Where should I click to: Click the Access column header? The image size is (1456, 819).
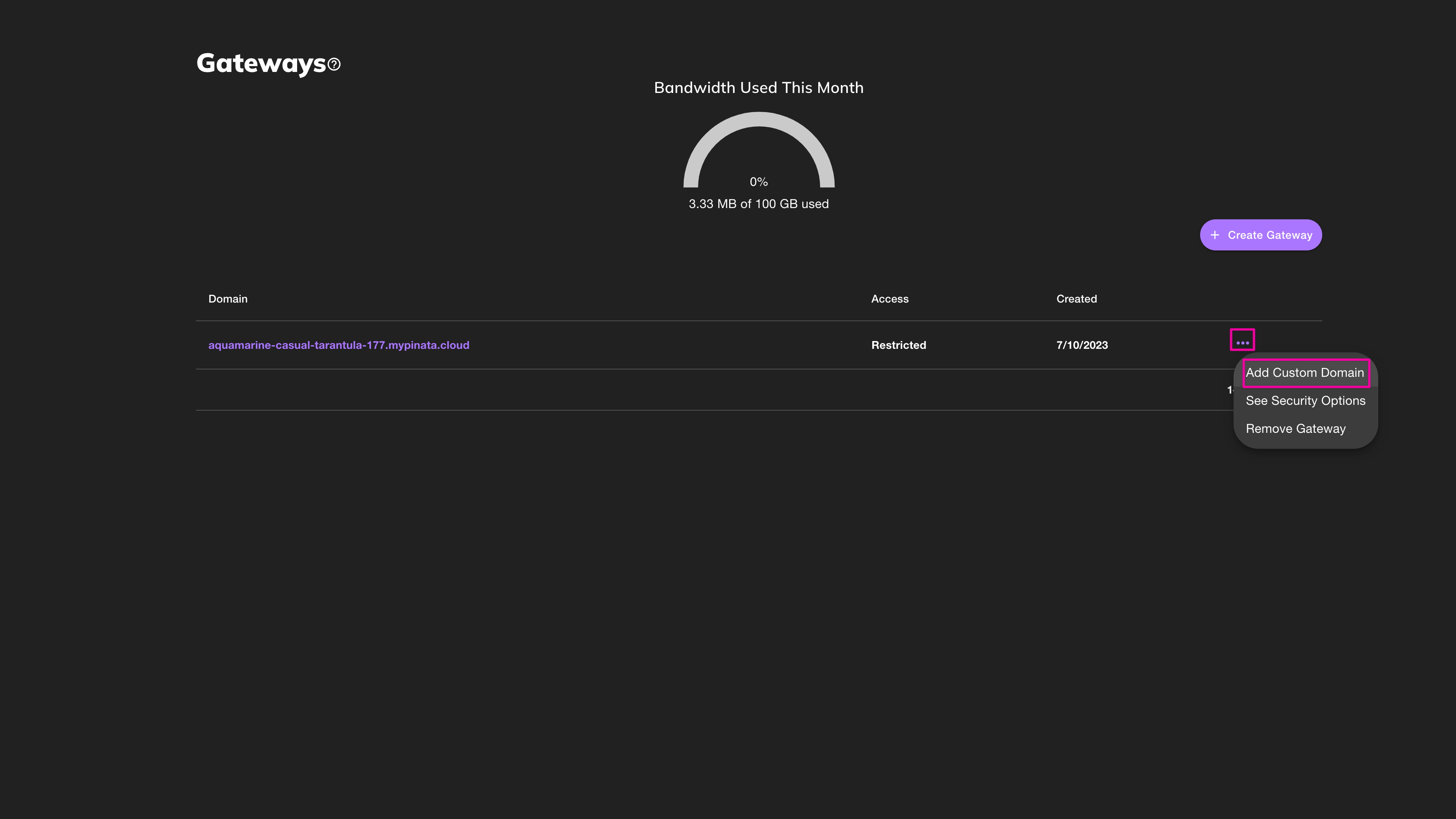tap(890, 299)
